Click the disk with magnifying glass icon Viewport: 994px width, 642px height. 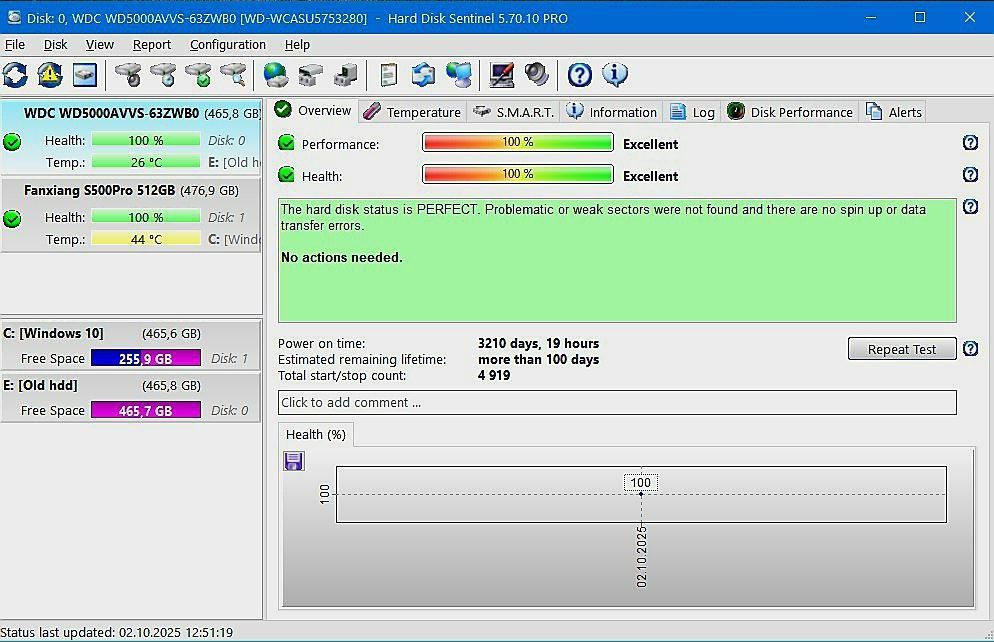point(233,75)
